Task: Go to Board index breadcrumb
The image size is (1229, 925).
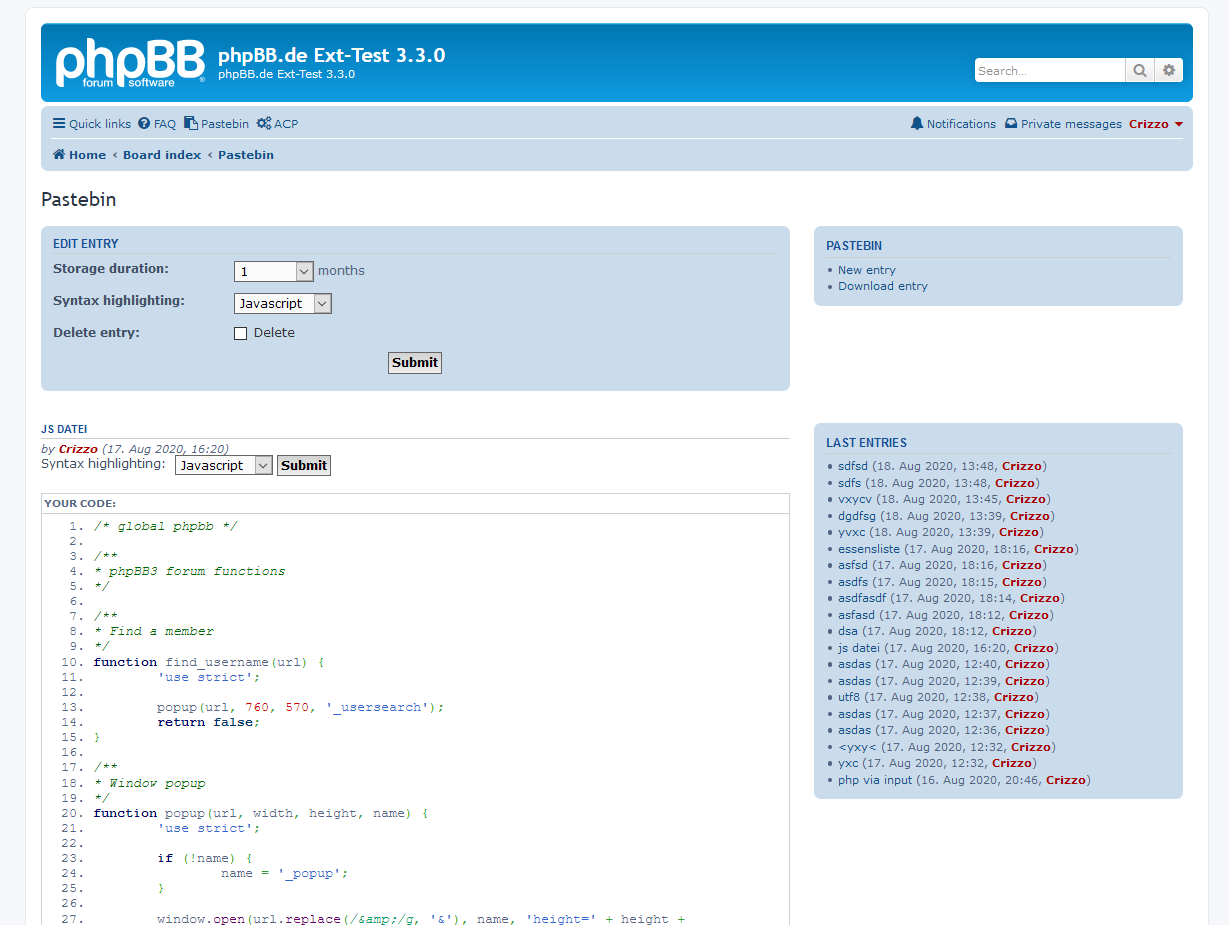Action: [162, 155]
